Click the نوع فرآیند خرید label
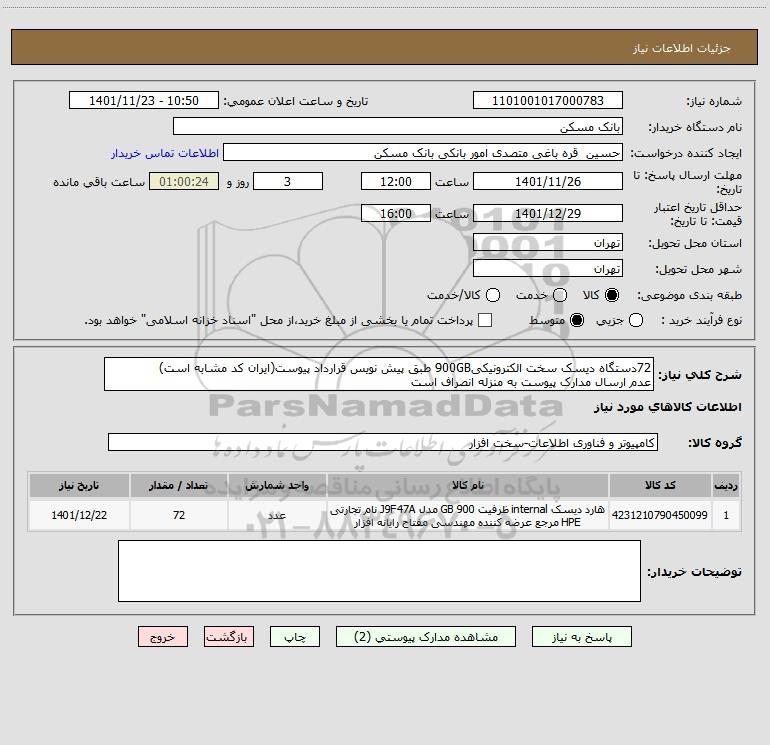 point(701,320)
